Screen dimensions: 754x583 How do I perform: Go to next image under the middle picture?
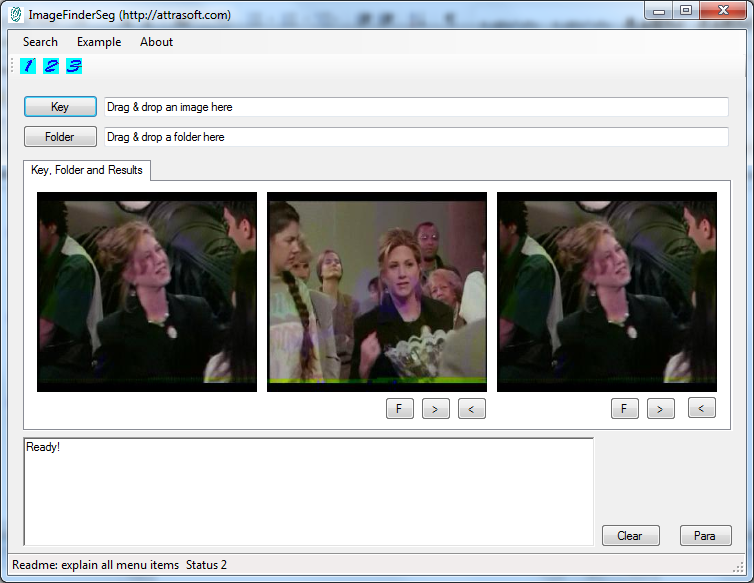click(436, 409)
